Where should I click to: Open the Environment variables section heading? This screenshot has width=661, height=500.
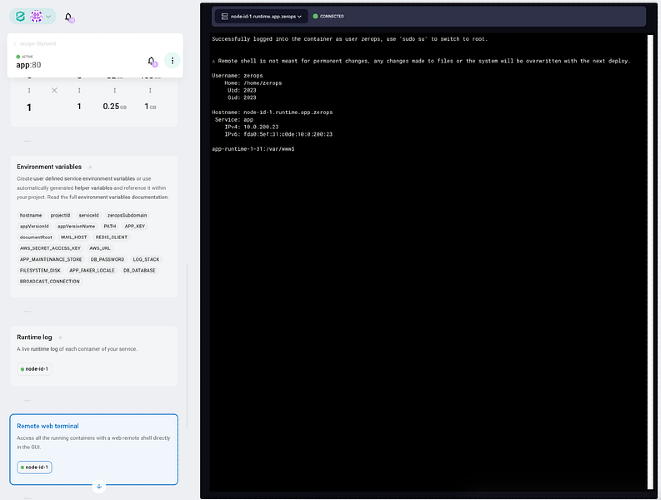pyautogui.click(x=49, y=167)
